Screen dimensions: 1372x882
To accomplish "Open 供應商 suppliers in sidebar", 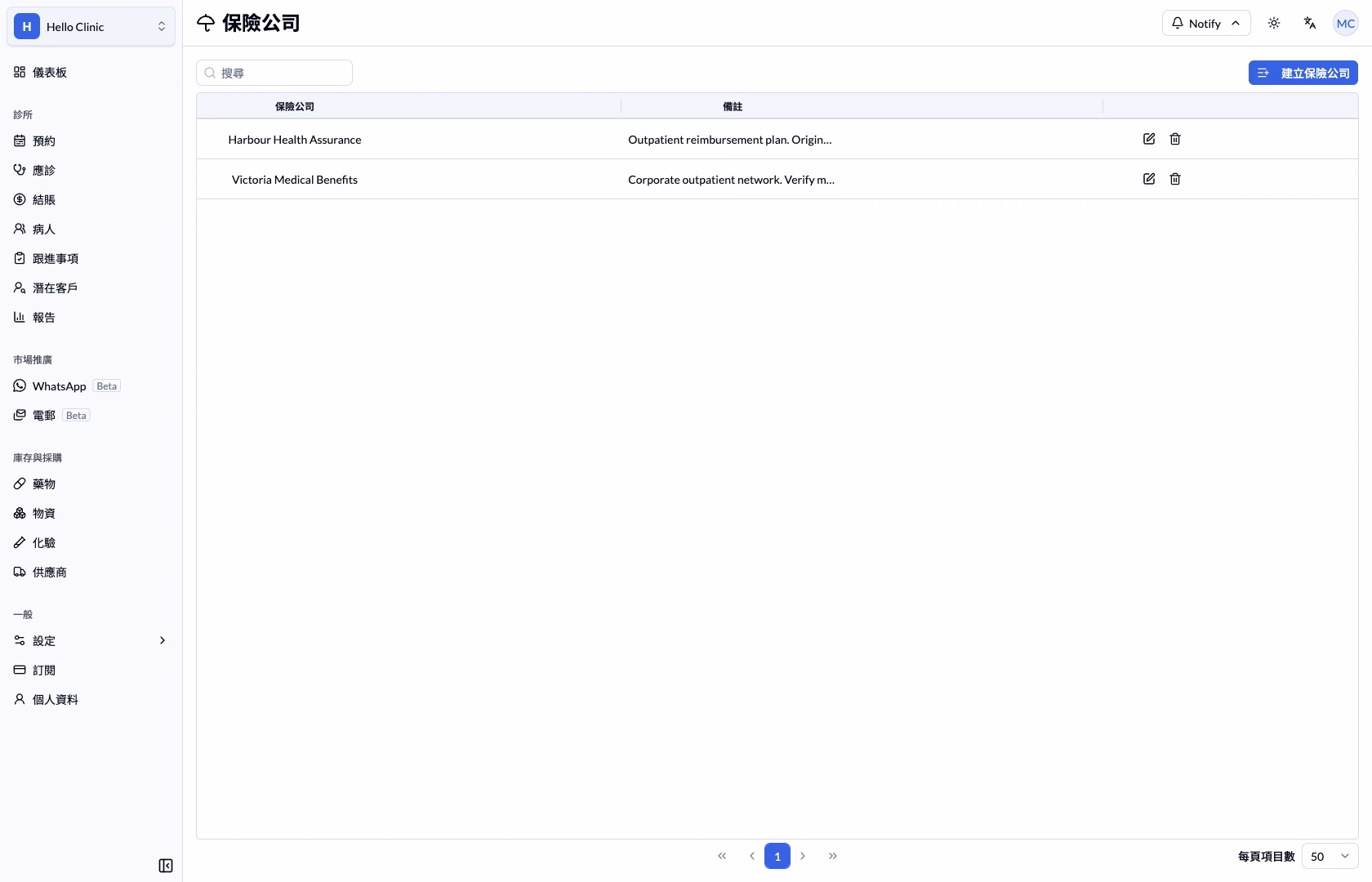I will (x=91, y=572).
